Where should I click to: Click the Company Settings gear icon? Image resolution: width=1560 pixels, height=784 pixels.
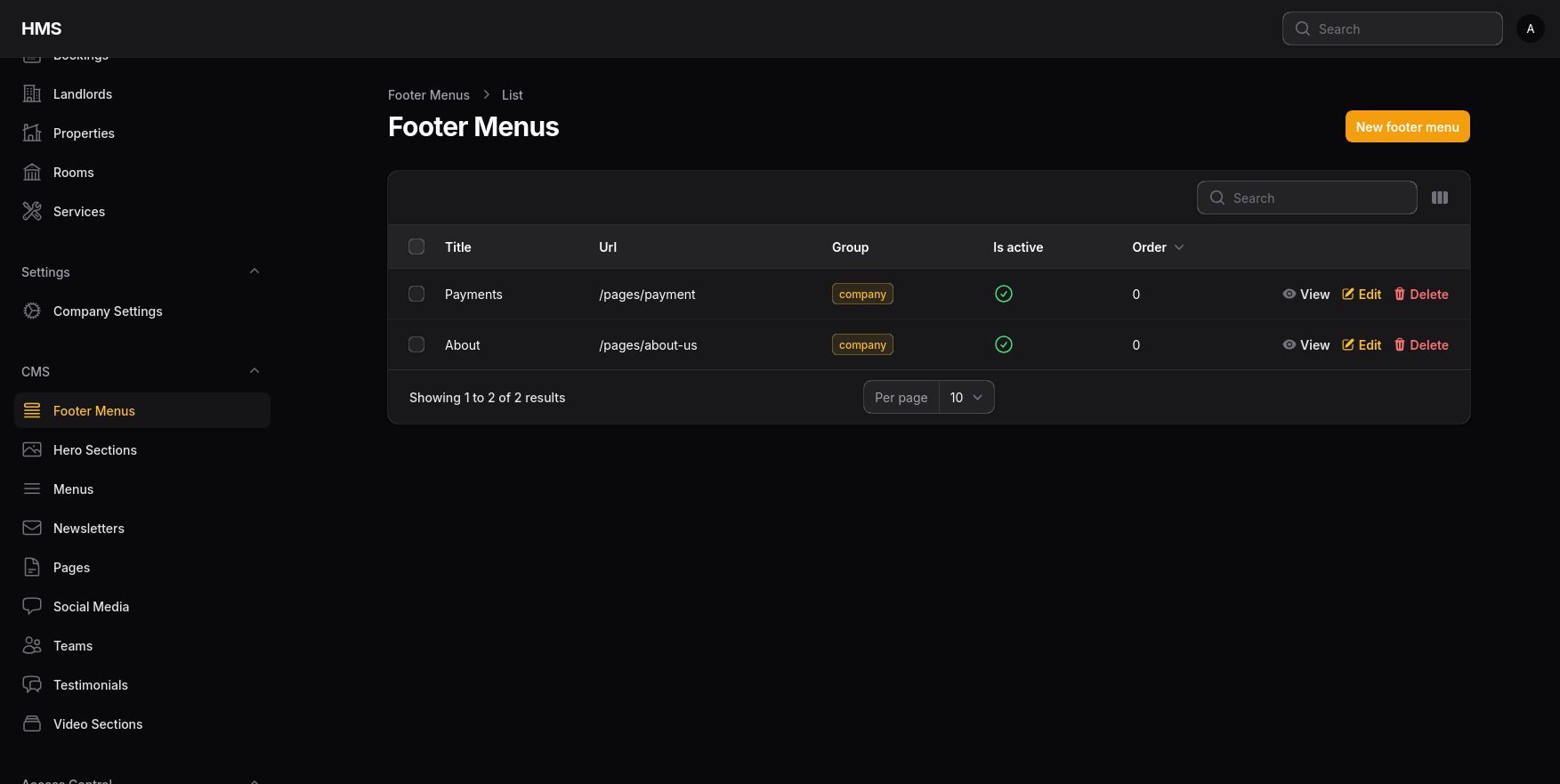[x=32, y=311]
